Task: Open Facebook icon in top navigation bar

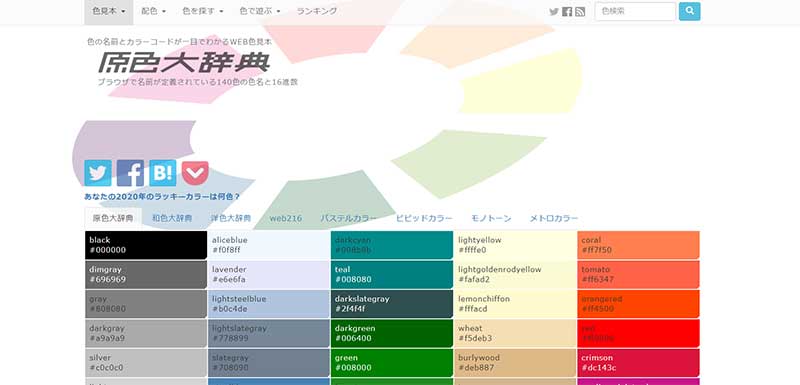Action: (x=567, y=12)
